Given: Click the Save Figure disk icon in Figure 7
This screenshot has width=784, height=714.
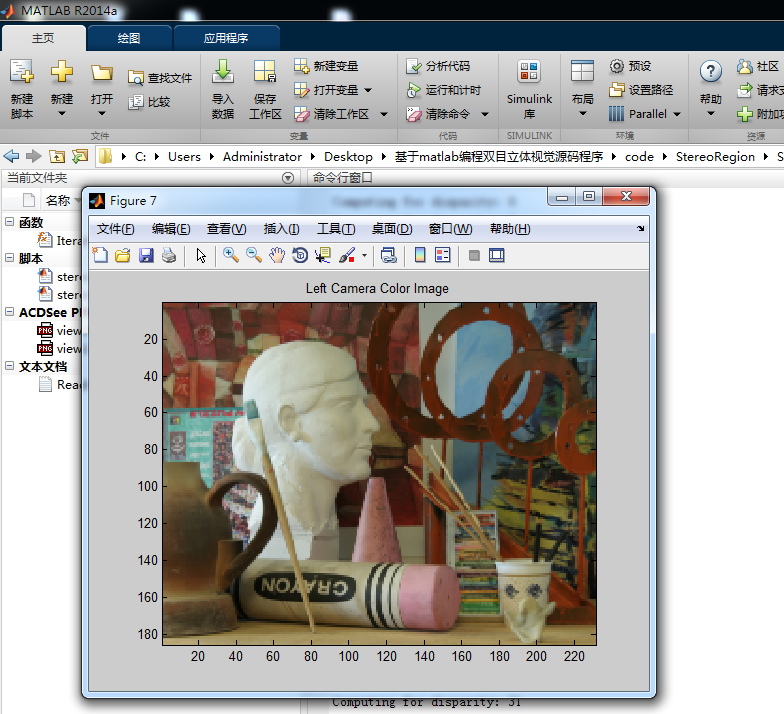Looking at the screenshot, I should click(x=146, y=255).
